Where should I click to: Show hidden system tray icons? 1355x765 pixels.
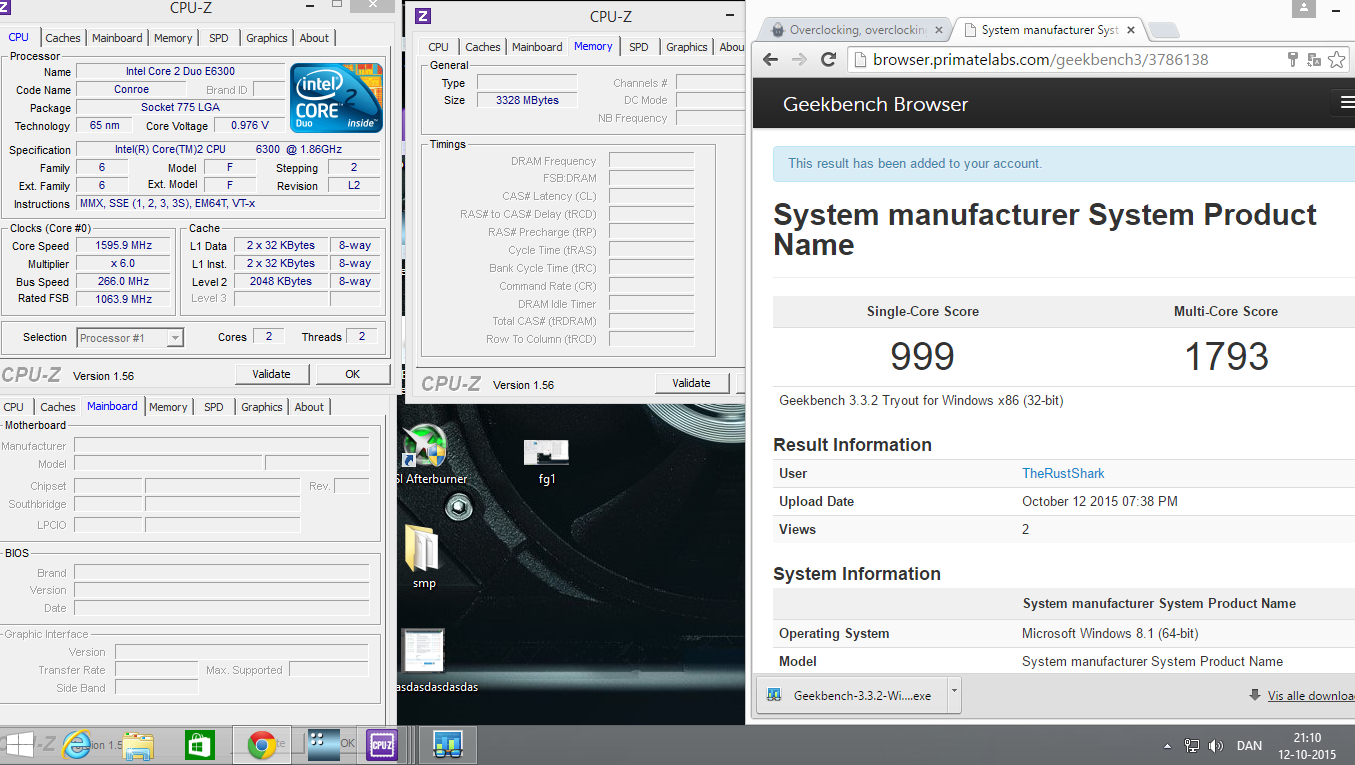pos(1168,746)
